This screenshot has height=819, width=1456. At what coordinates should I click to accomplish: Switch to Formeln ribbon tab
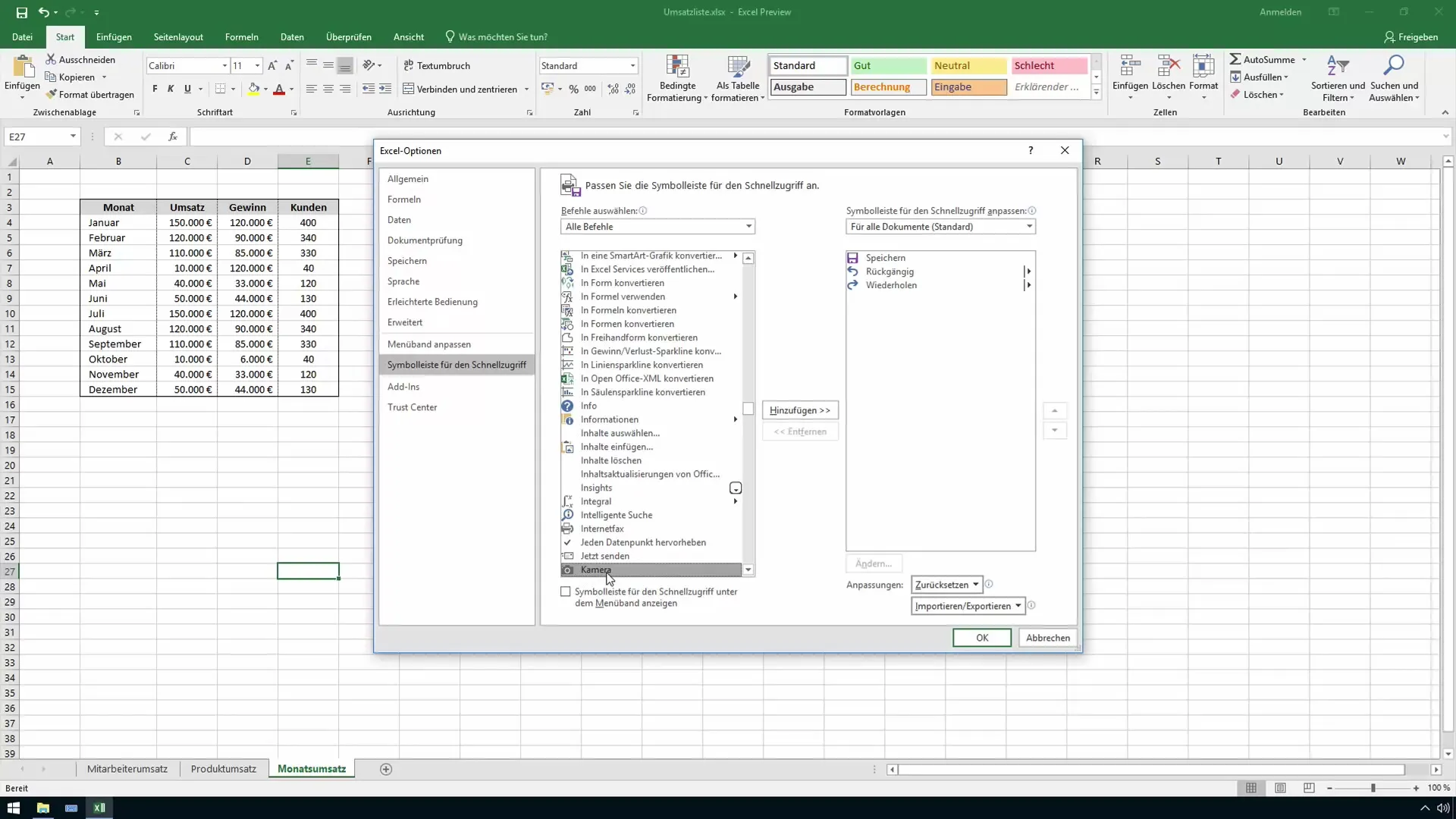[241, 36]
